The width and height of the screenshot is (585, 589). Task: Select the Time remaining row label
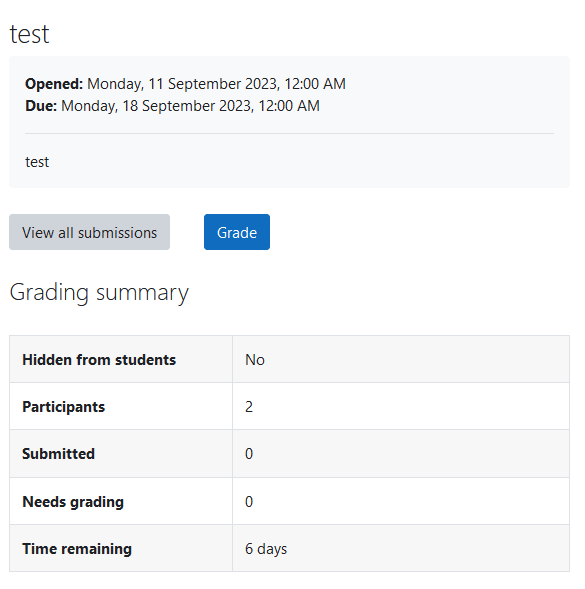[x=77, y=549]
